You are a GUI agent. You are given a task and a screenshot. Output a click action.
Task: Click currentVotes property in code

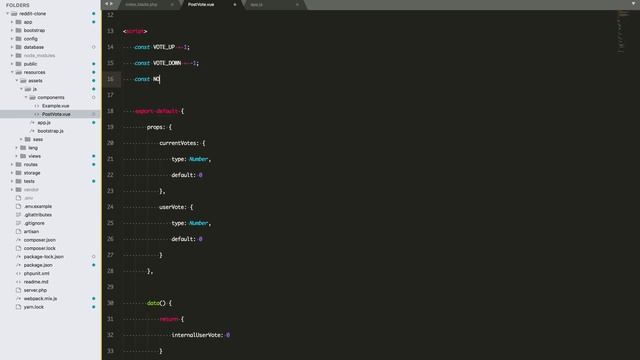(x=179, y=143)
